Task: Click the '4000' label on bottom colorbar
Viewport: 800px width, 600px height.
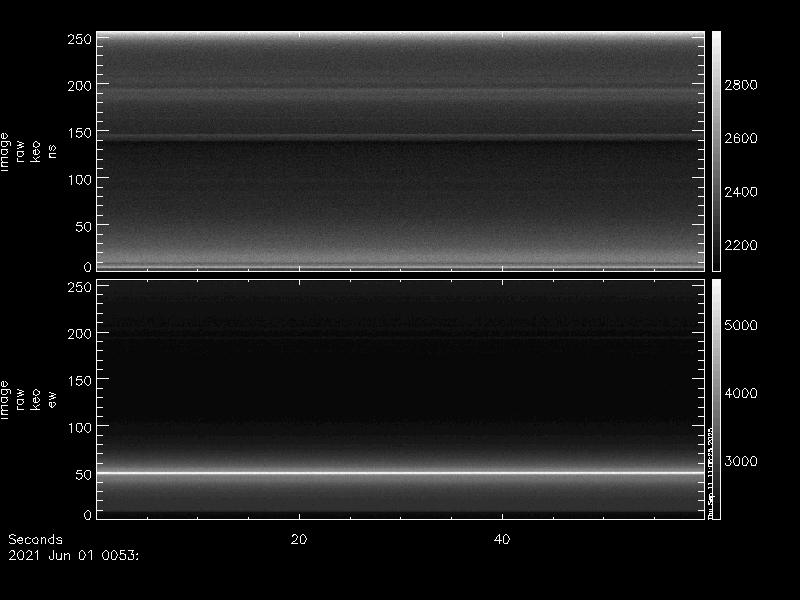Action: pyautogui.click(x=741, y=393)
